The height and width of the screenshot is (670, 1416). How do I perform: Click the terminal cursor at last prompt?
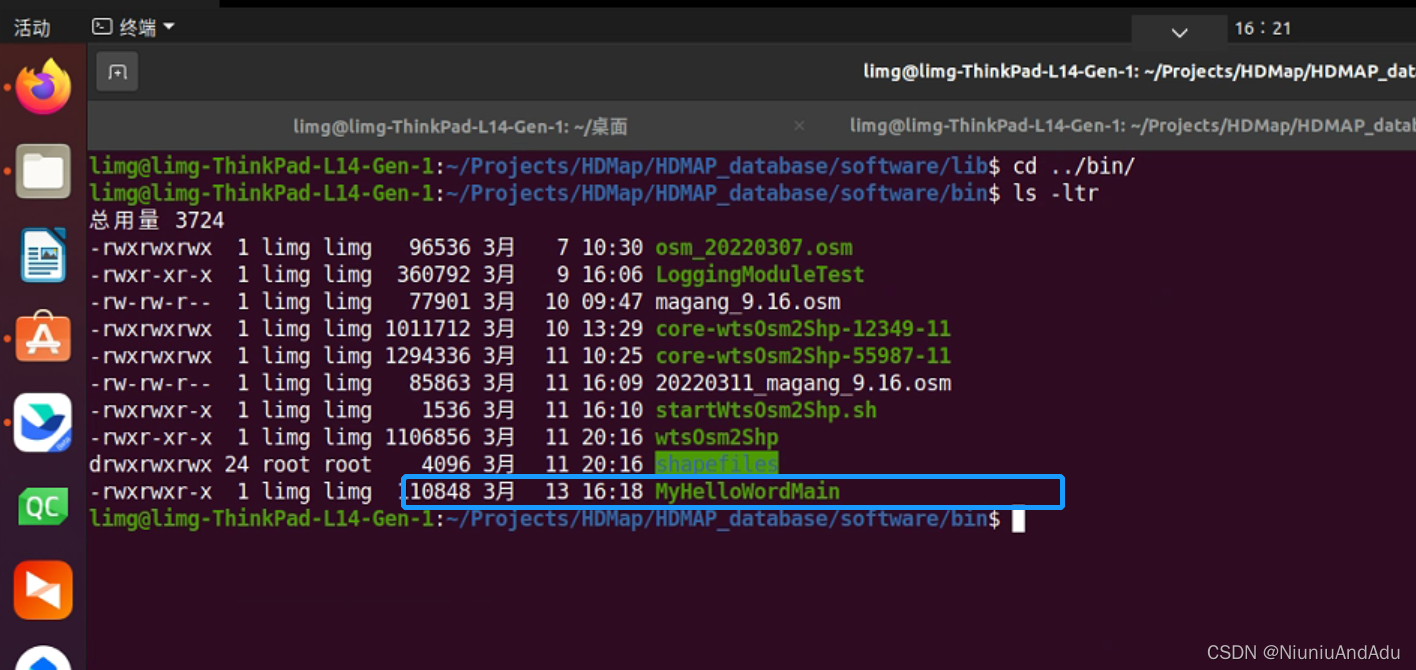click(1018, 519)
